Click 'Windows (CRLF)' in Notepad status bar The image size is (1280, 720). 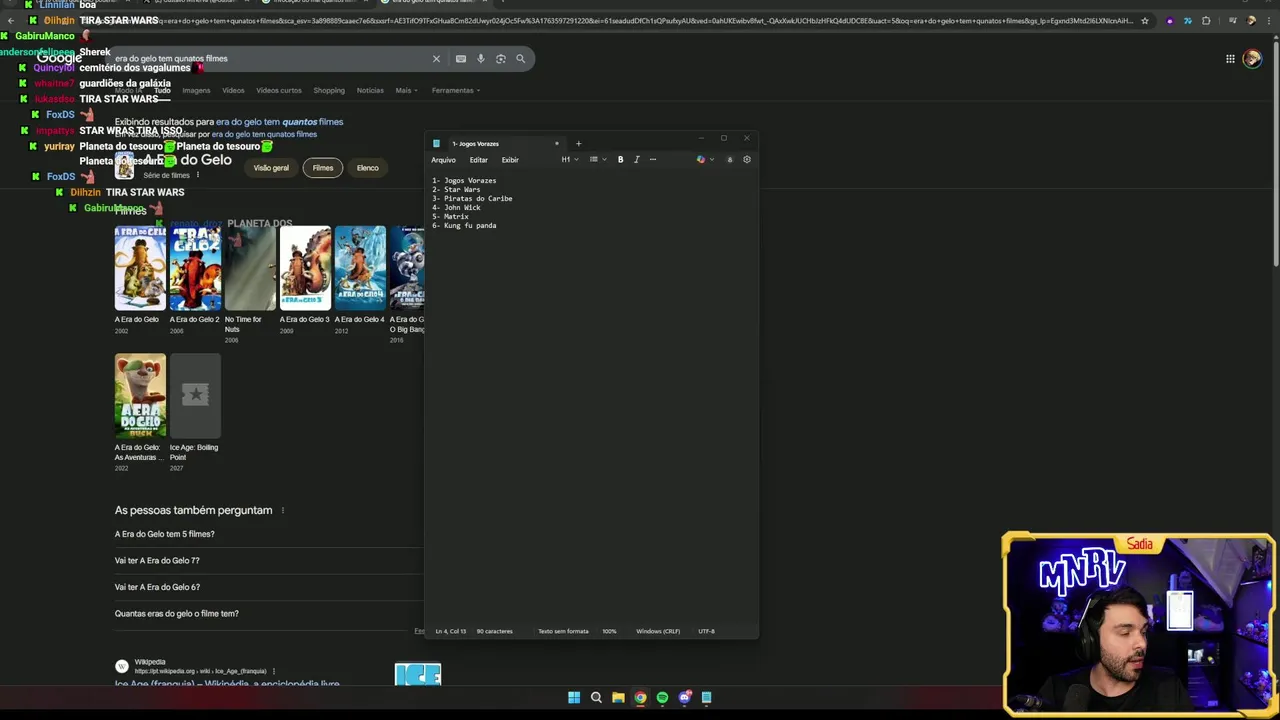pyautogui.click(x=658, y=631)
